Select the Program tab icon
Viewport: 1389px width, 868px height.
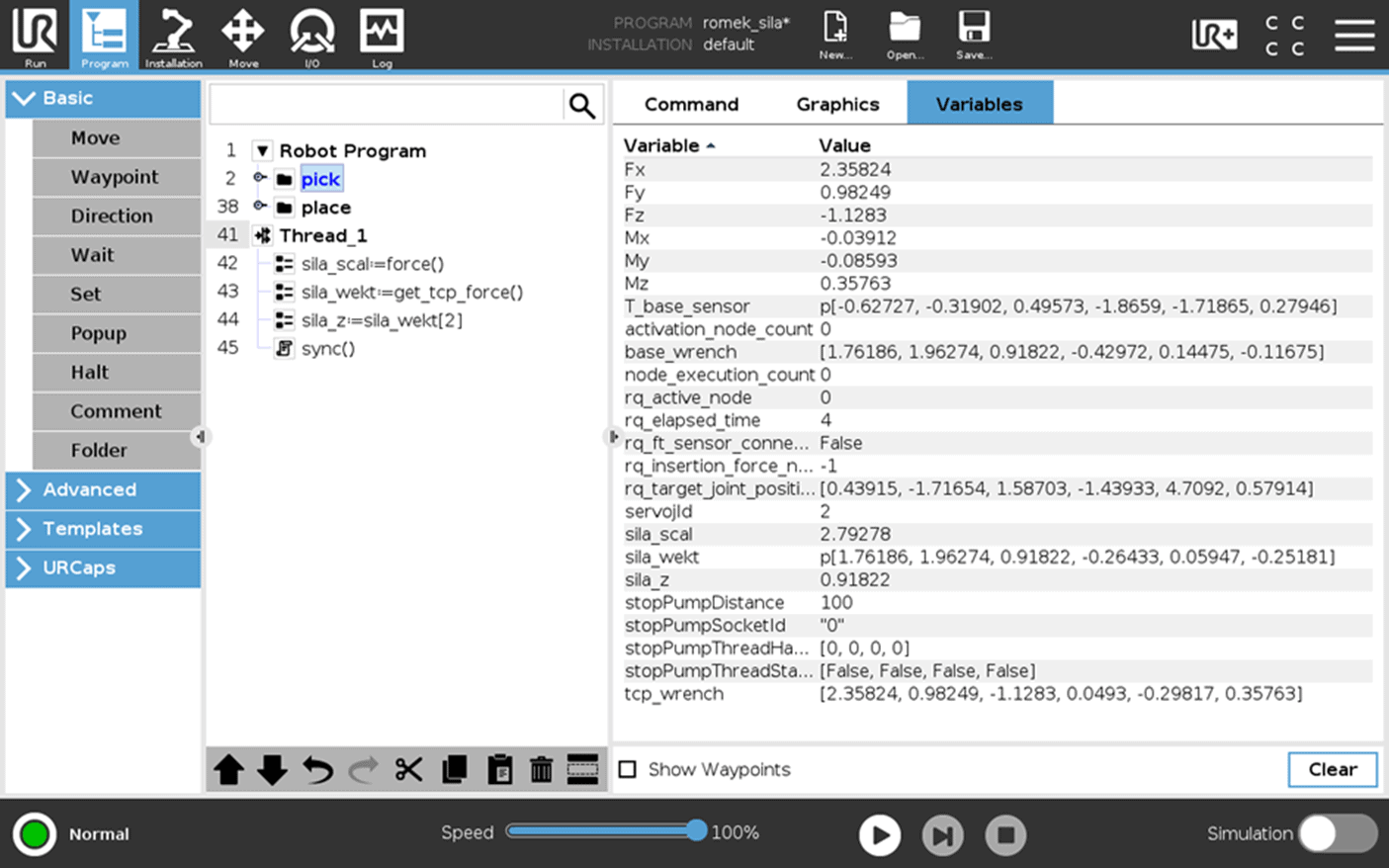pos(104,36)
